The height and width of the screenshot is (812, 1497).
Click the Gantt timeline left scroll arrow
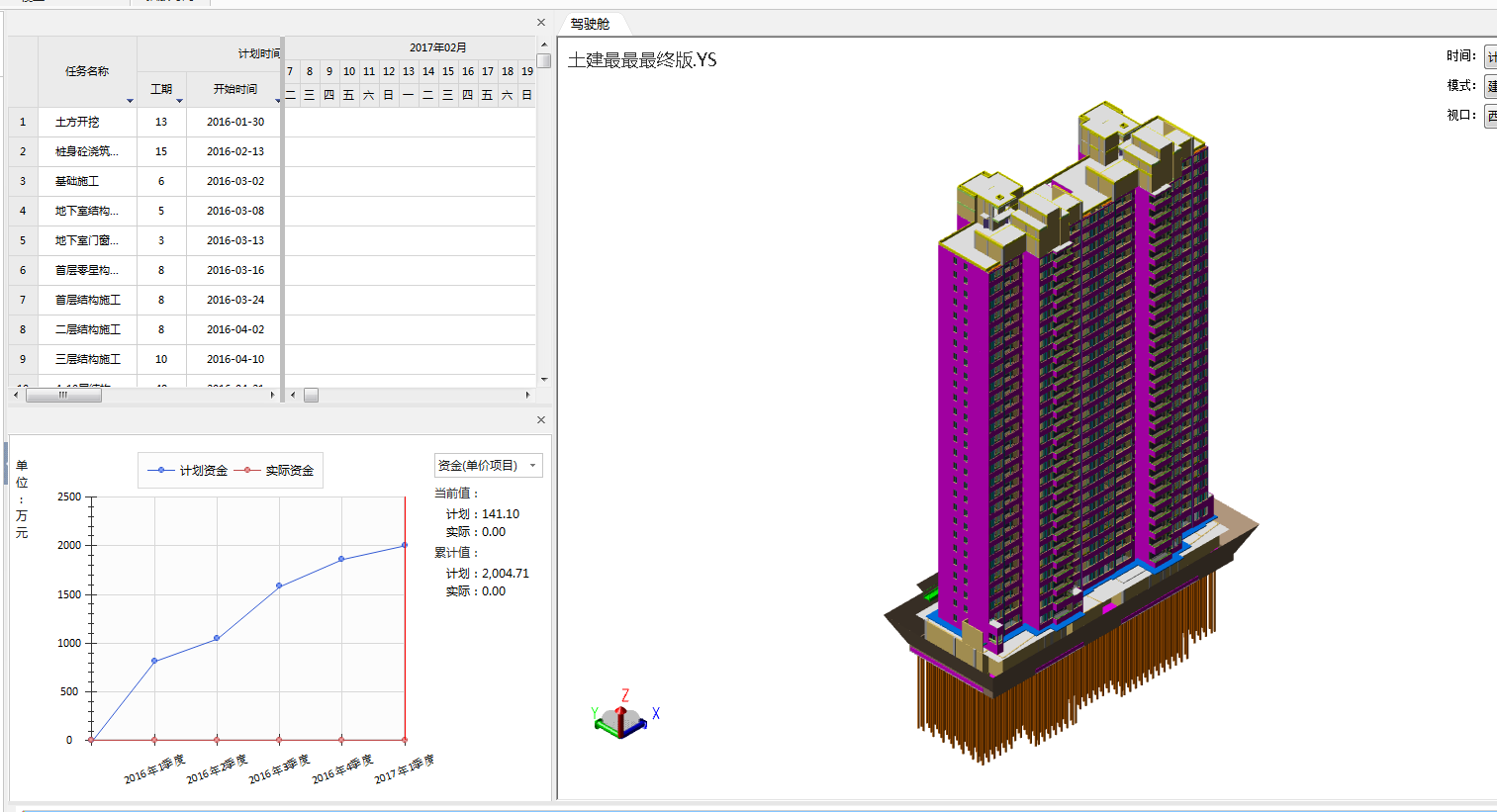pos(292,395)
